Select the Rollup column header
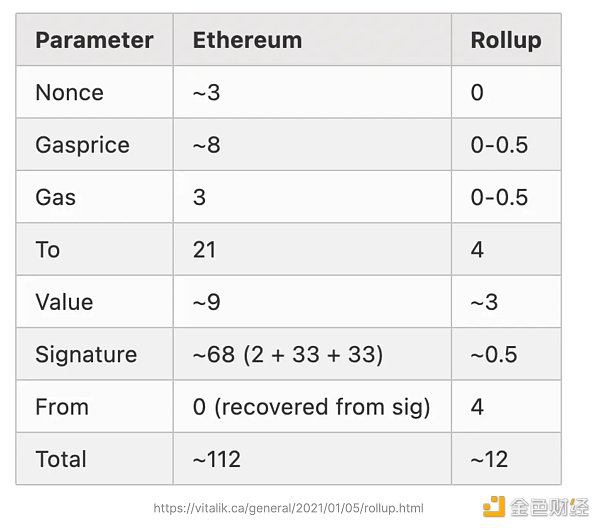The image size is (600, 528). 505,40
